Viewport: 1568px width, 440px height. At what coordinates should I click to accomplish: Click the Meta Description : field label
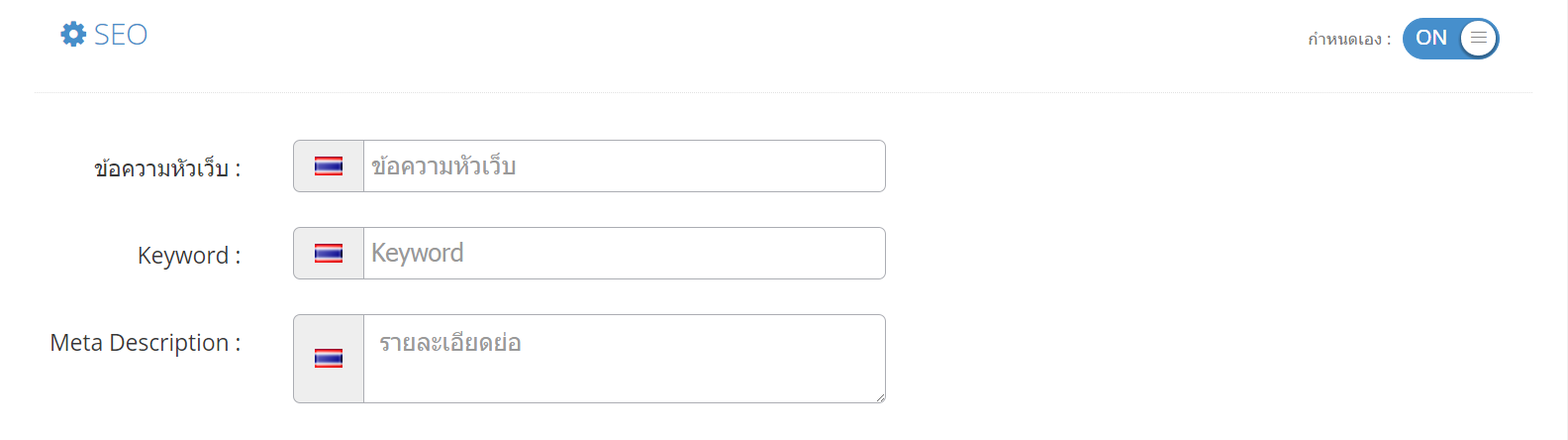(x=146, y=343)
